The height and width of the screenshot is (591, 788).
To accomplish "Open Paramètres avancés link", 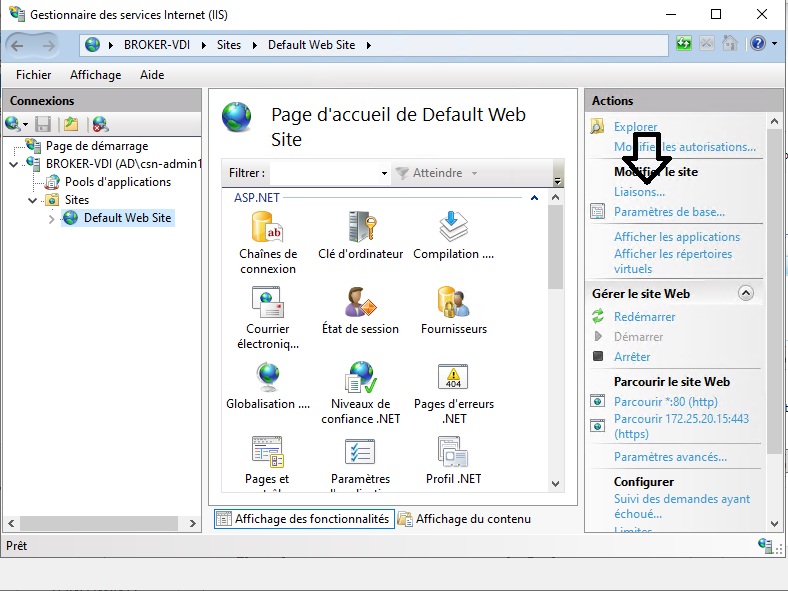I will (670, 457).
